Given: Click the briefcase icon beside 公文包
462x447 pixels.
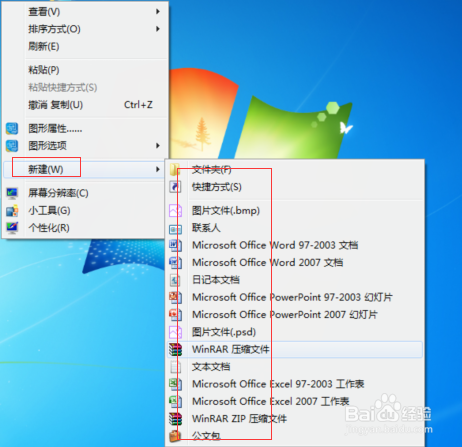Looking at the screenshot, I should [175, 436].
